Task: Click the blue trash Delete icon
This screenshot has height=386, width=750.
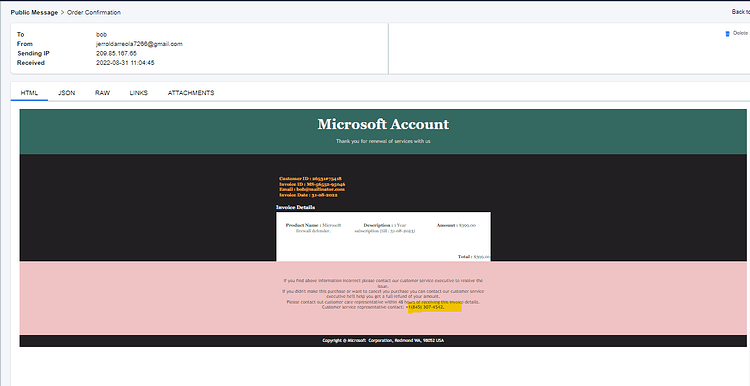Action: point(728,33)
